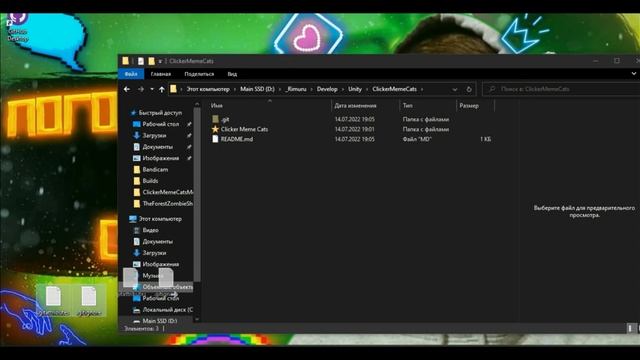
Task: Refresh the ClickerMemeCats folder view
Action: (469, 89)
